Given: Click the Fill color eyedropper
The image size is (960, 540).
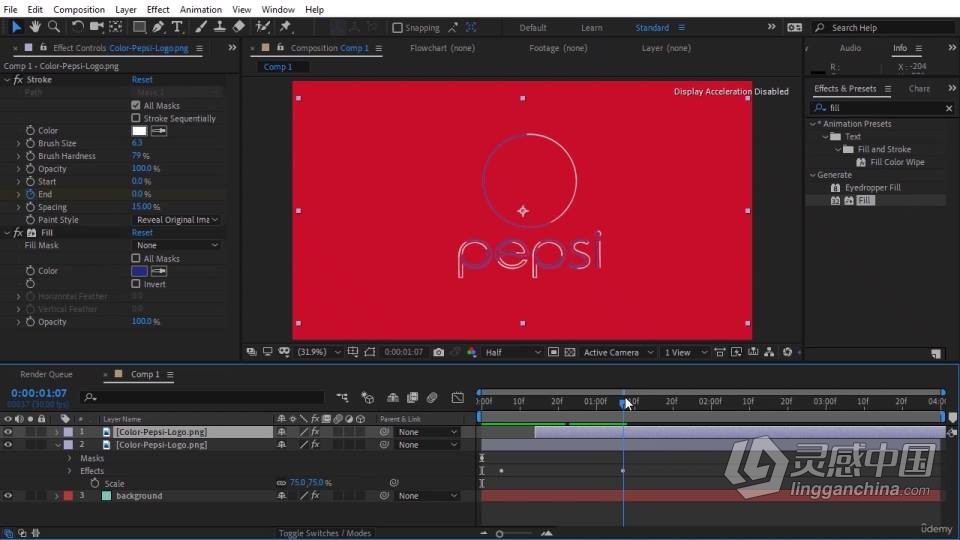Looking at the screenshot, I should [x=159, y=271].
